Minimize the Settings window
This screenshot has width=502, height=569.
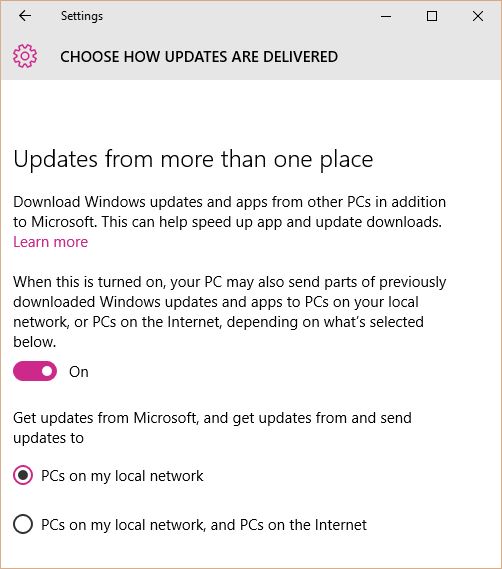click(x=386, y=16)
